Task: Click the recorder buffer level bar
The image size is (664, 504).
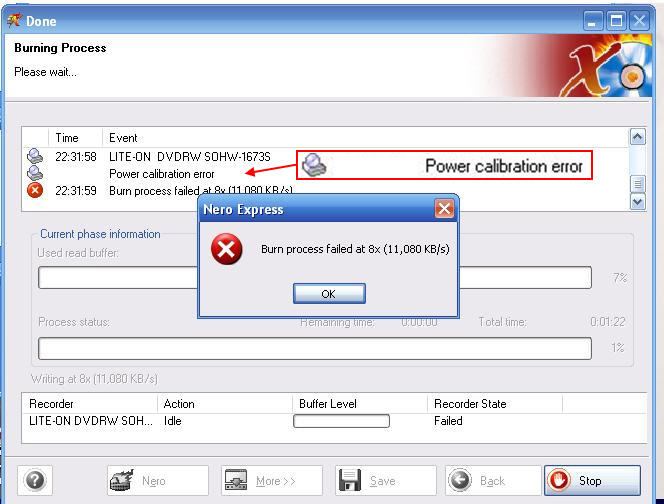Action: click(x=341, y=421)
